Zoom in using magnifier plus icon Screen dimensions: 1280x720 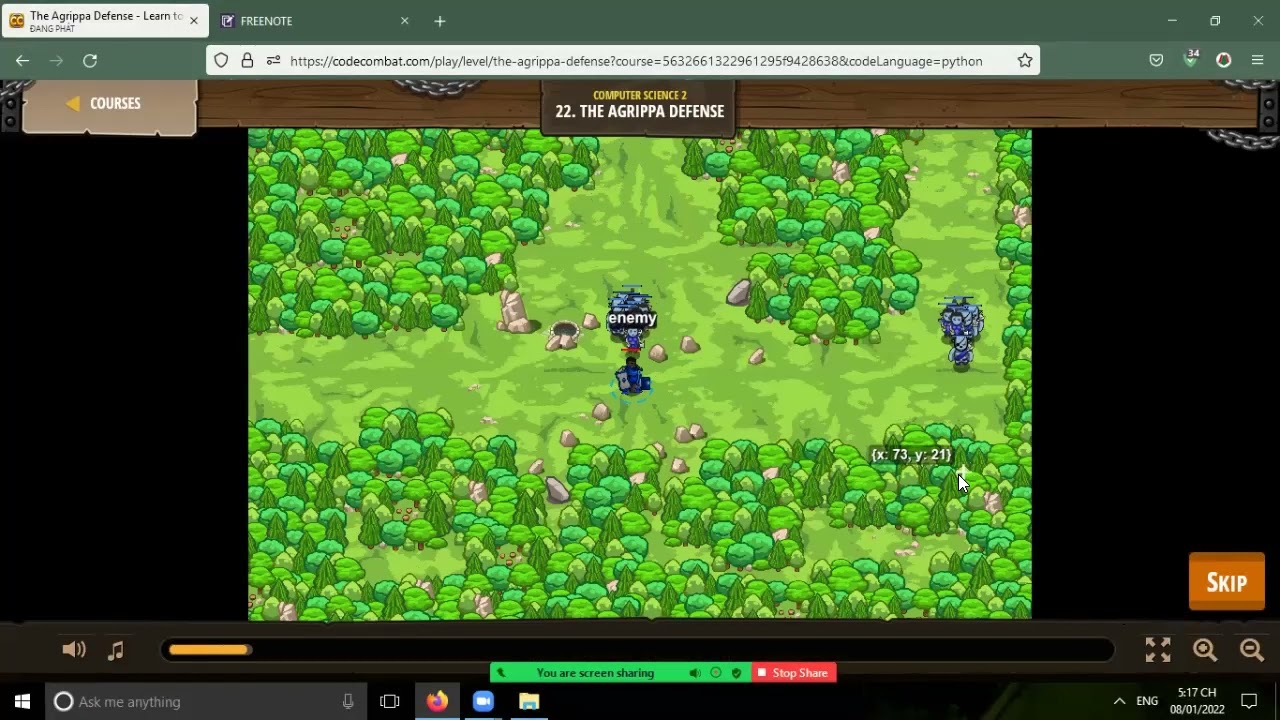(1205, 650)
